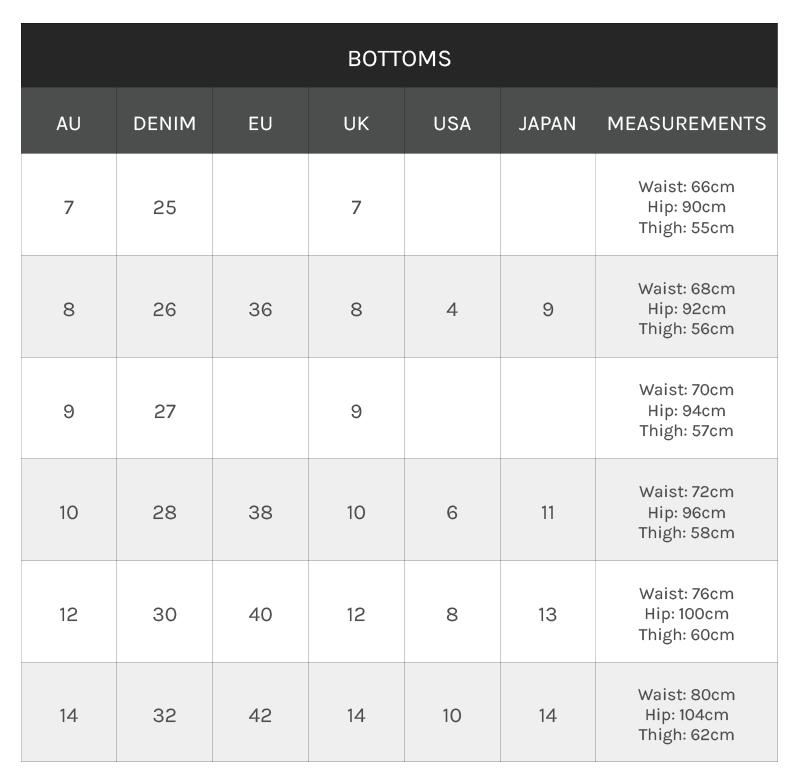Click the EU column header
The height and width of the screenshot is (782, 800).
click(260, 123)
